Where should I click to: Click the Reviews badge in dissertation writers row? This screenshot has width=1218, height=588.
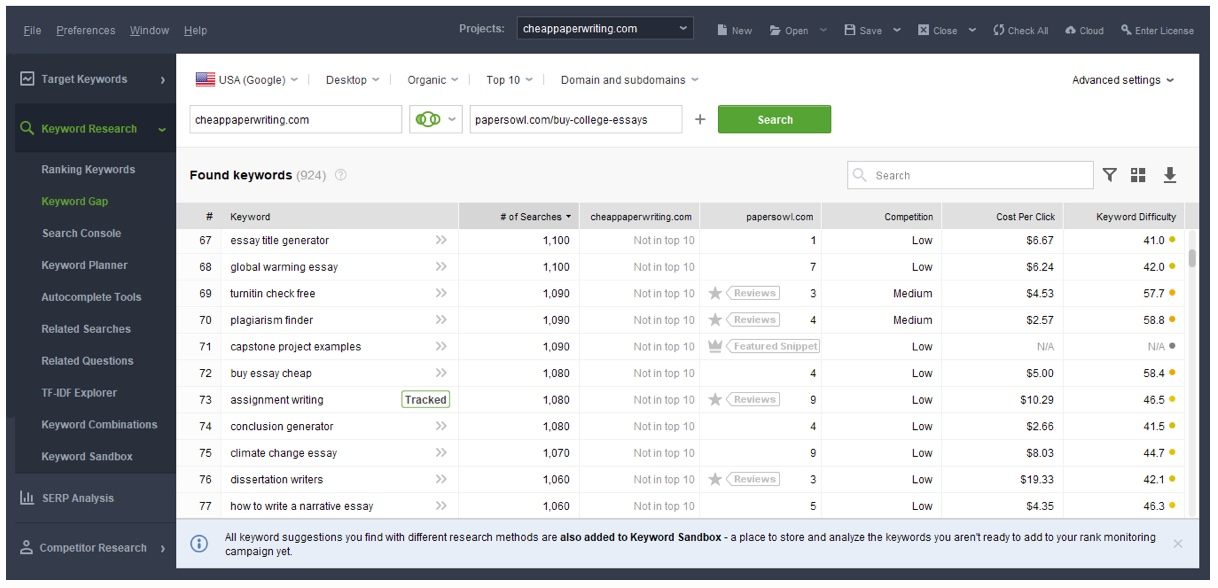pos(753,479)
